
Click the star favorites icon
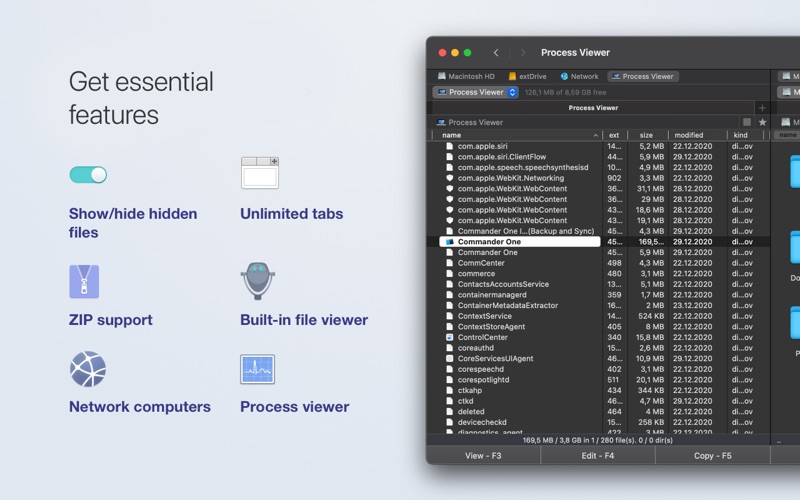(763, 122)
